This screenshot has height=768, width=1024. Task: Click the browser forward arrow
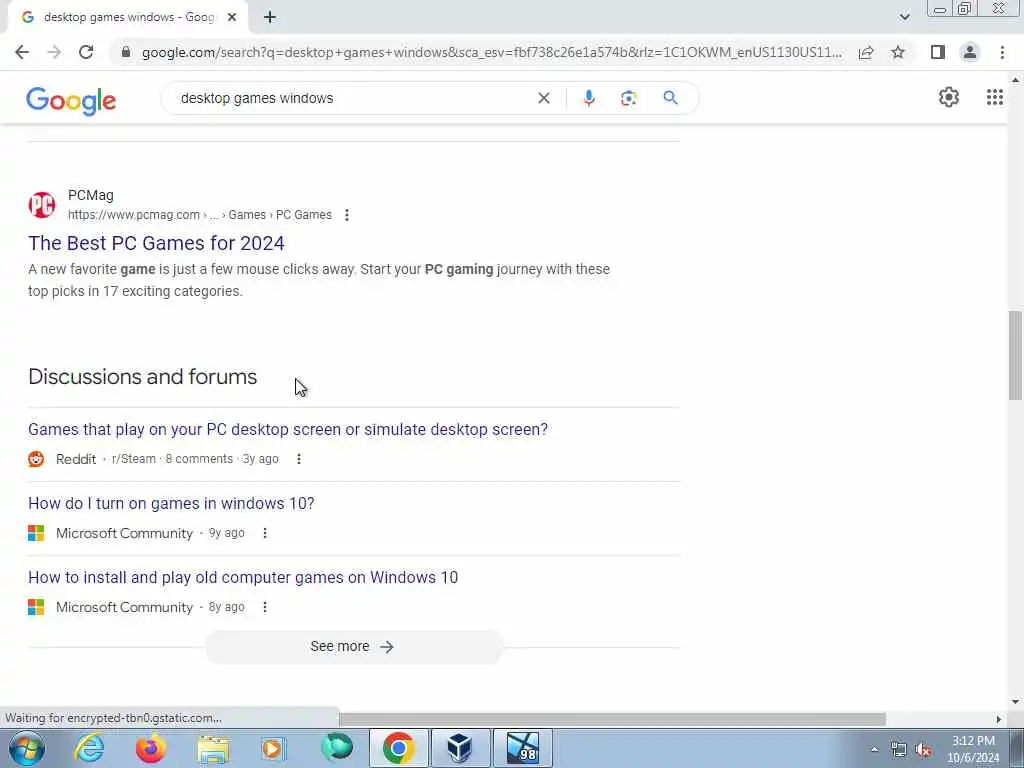tap(54, 52)
